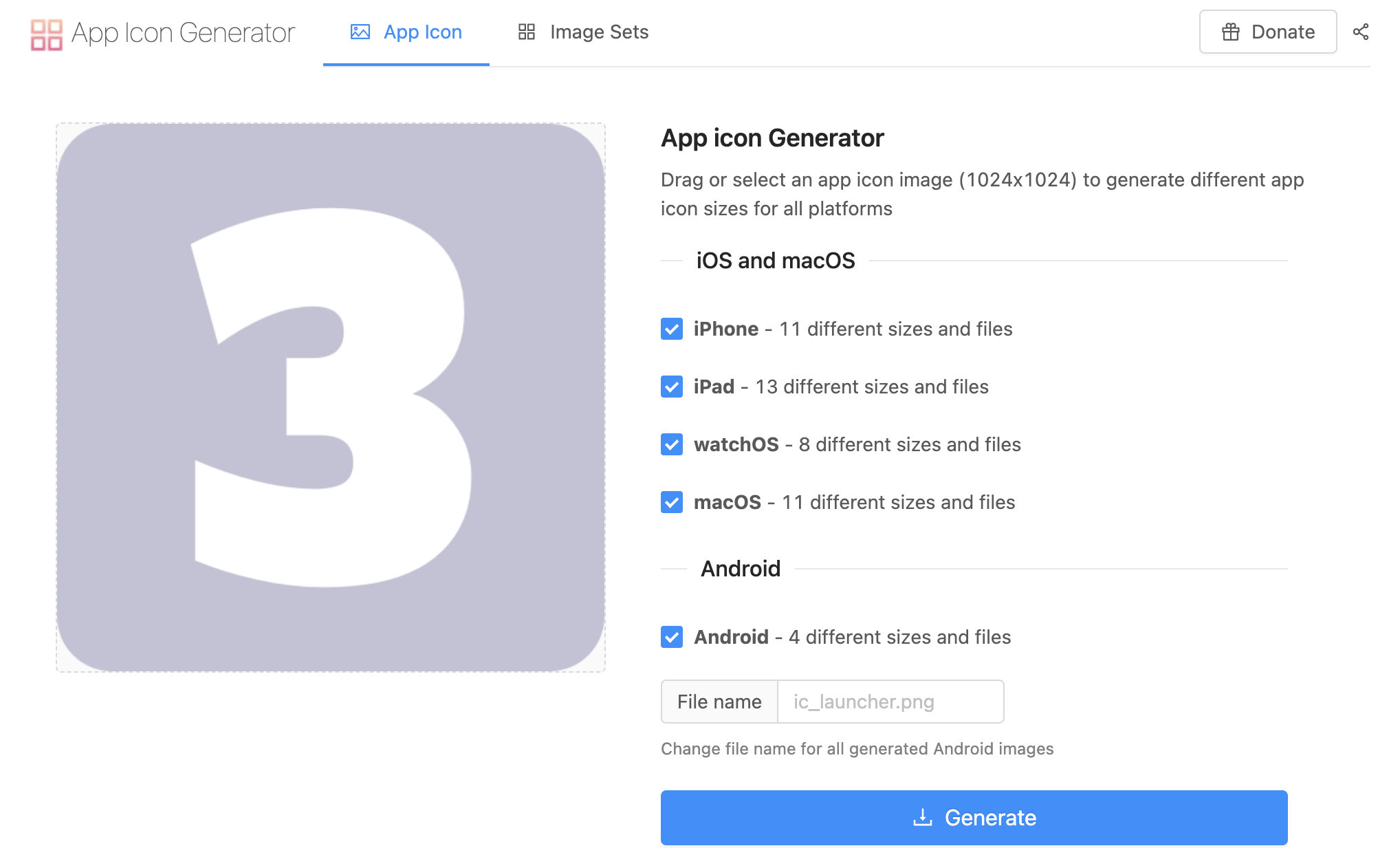Click the ic_launcher.png file name field

890,702
